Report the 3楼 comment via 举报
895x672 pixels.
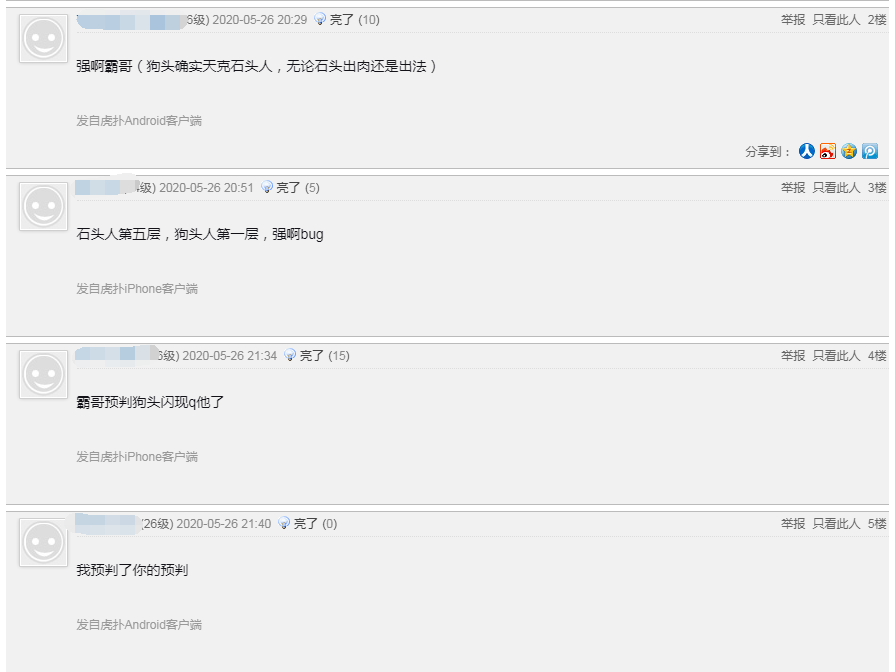(793, 188)
